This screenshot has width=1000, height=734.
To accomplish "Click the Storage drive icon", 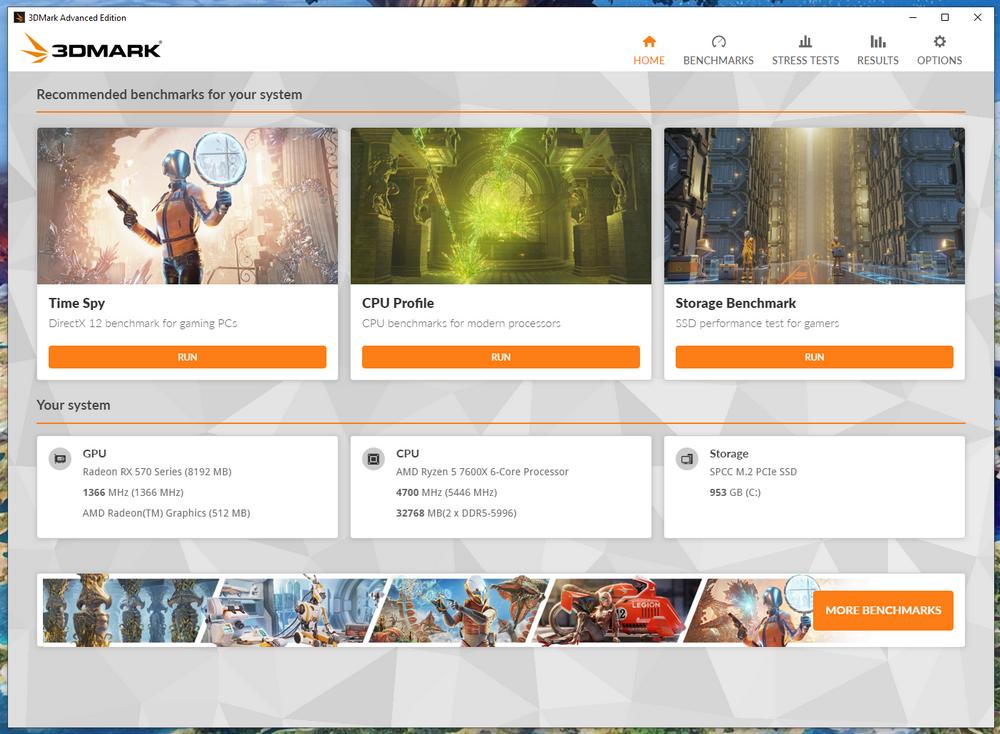I will [x=687, y=459].
